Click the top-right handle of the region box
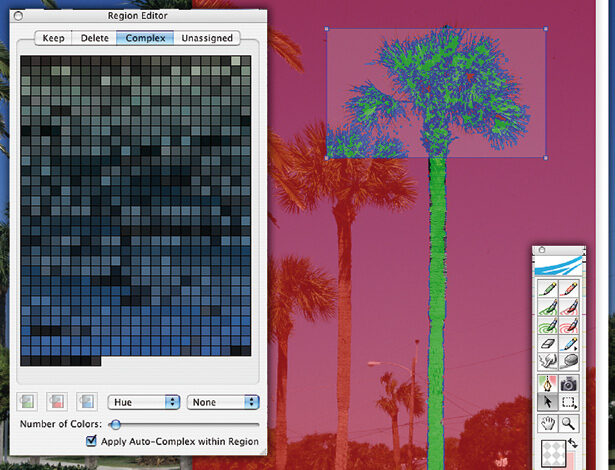This screenshot has height=470, width=615. [546, 29]
